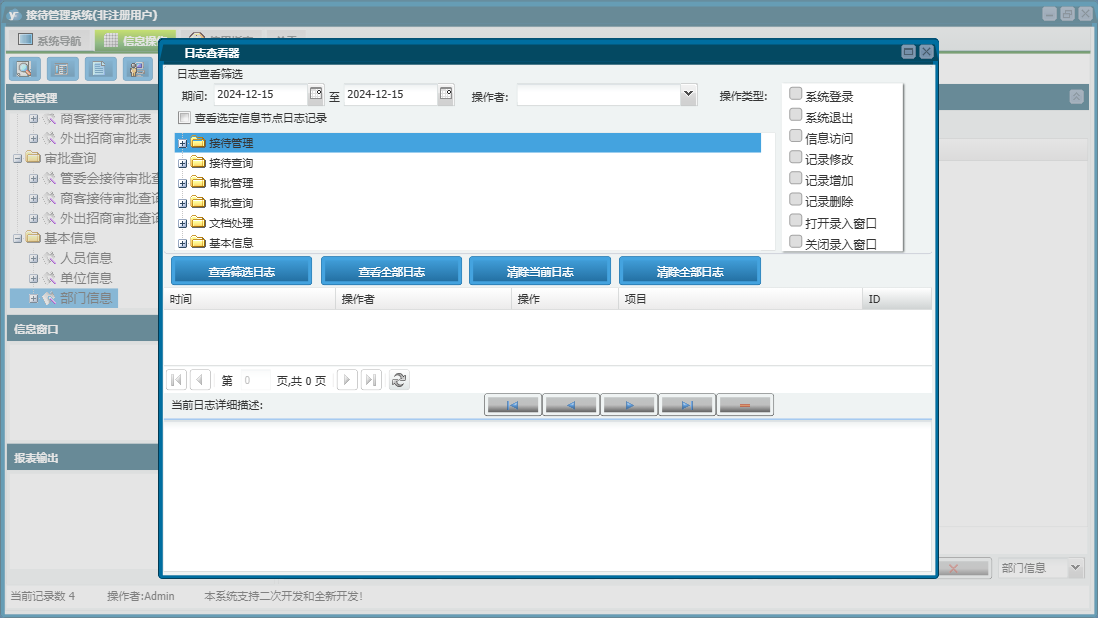This screenshot has height=618, width=1098.
Task: Click the 接待管理 folder icon
Action: (x=198, y=143)
